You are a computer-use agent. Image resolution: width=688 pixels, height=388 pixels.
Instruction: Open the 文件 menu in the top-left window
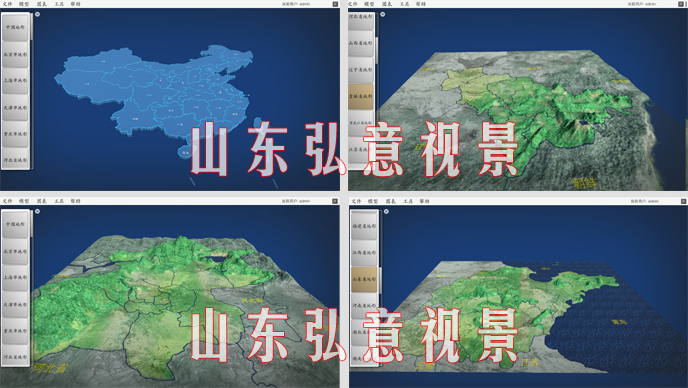point(7,4)
